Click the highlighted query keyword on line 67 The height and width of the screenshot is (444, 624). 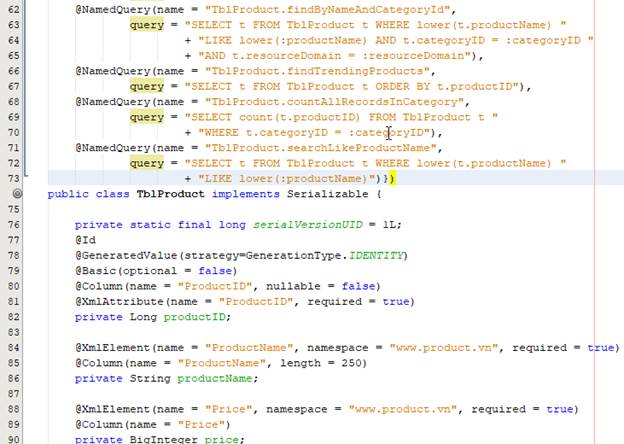tap(146, 86)
